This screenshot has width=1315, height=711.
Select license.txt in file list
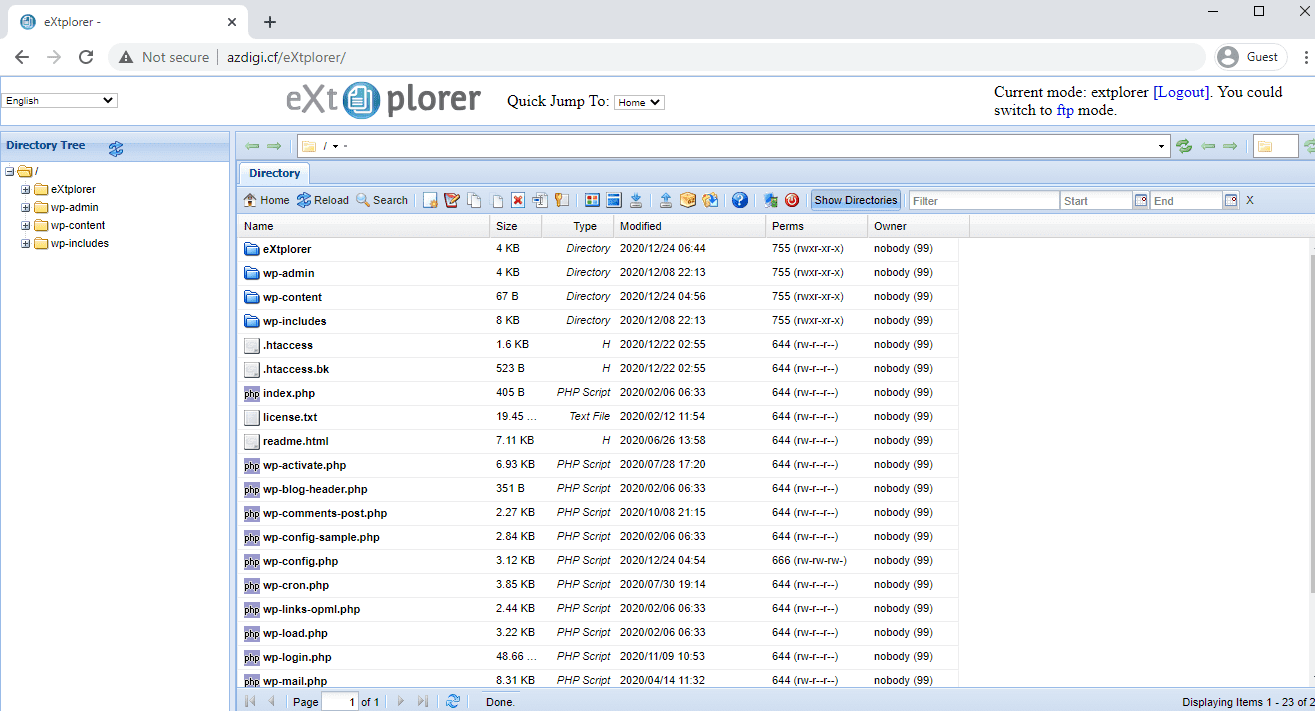[290, 417]
